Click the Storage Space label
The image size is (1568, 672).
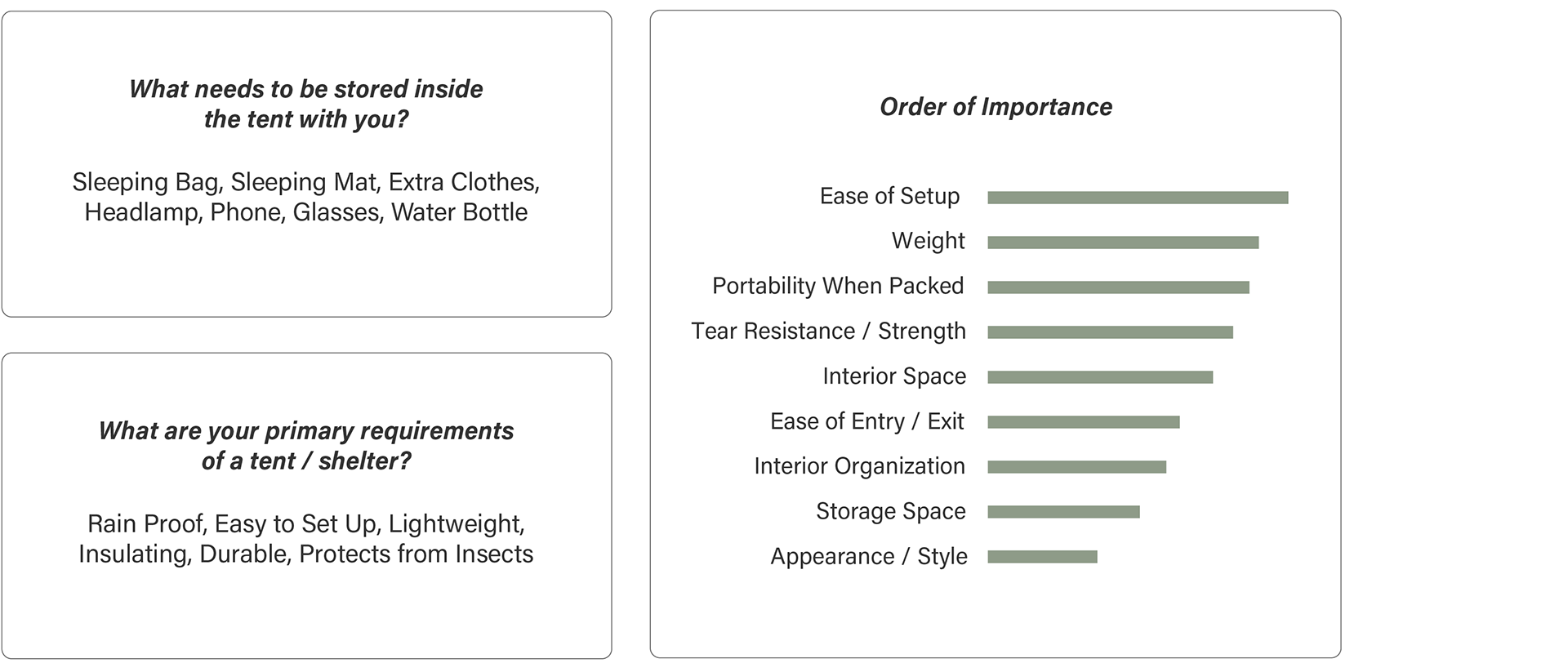click(890, 511)
